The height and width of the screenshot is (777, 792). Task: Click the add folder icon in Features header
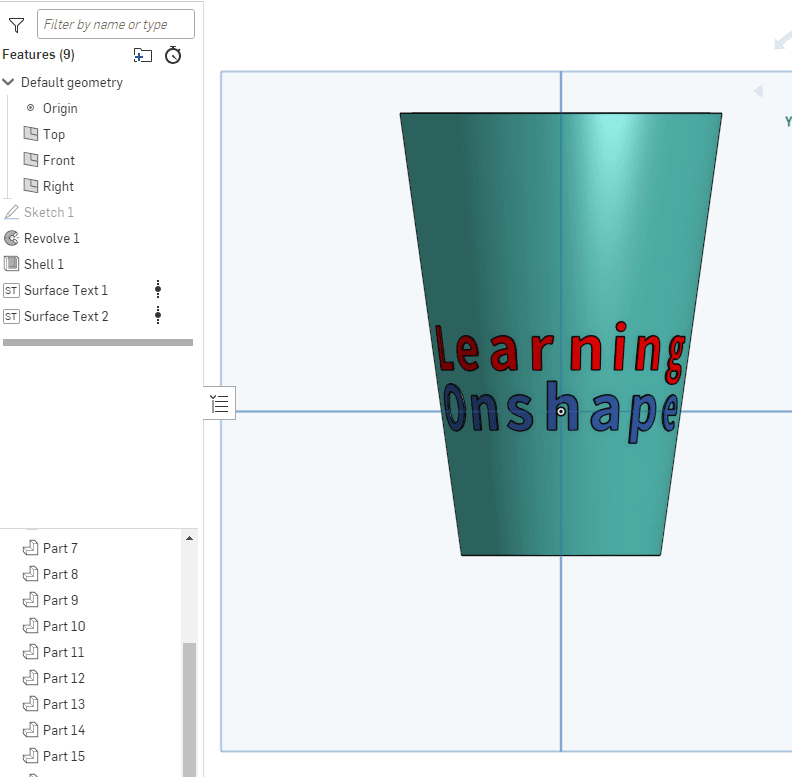pos(143,55)
